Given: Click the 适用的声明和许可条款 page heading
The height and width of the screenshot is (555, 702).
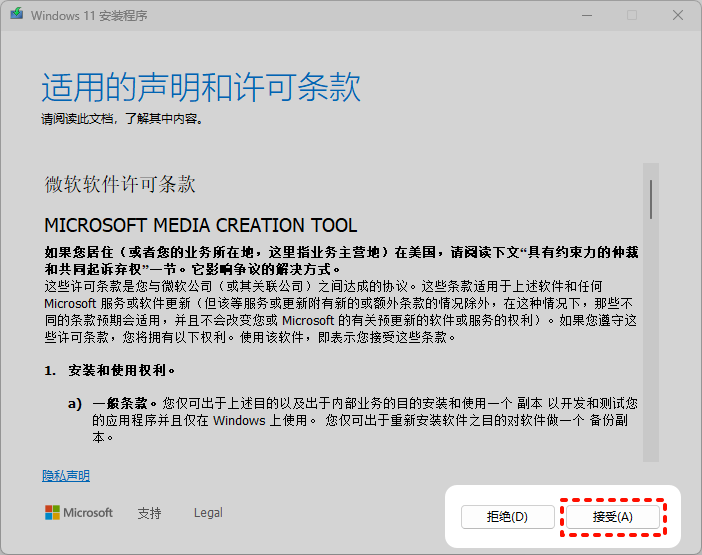Looking at the screenshot, I should click(x=201, y=88).
